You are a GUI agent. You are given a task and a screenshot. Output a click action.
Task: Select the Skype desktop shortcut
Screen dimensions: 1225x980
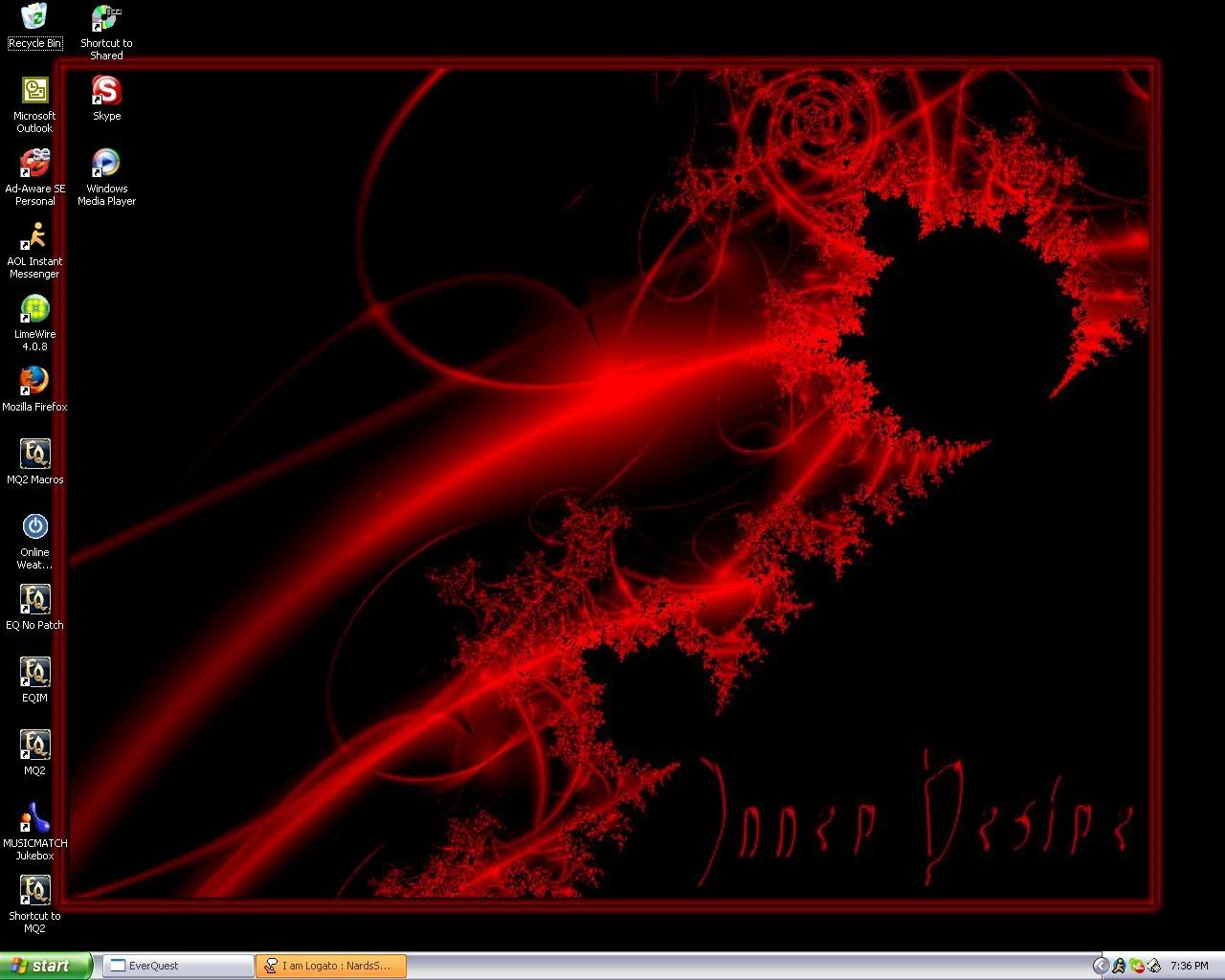tap(106, 99)
